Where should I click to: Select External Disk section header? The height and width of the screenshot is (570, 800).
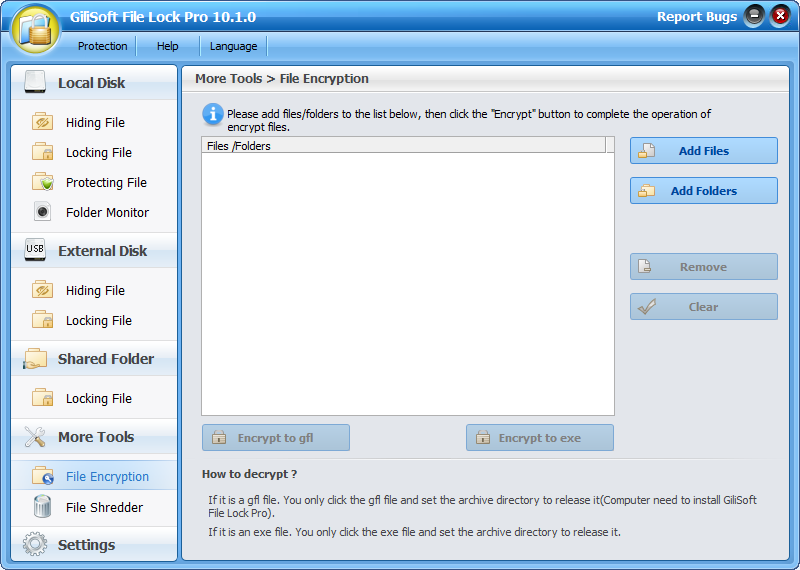click(x=94, y=251)
